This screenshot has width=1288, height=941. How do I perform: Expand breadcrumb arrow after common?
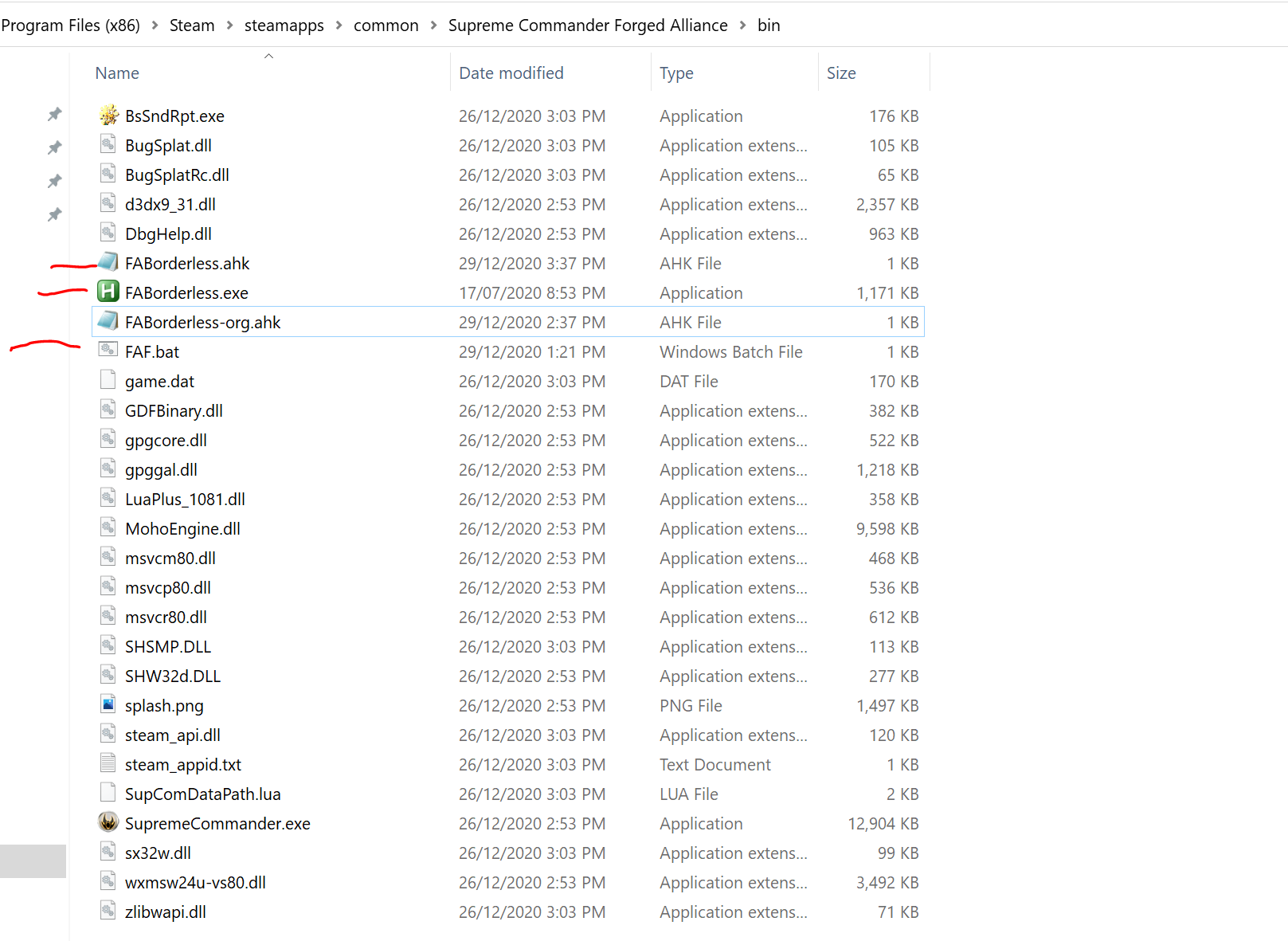point(433,25)
